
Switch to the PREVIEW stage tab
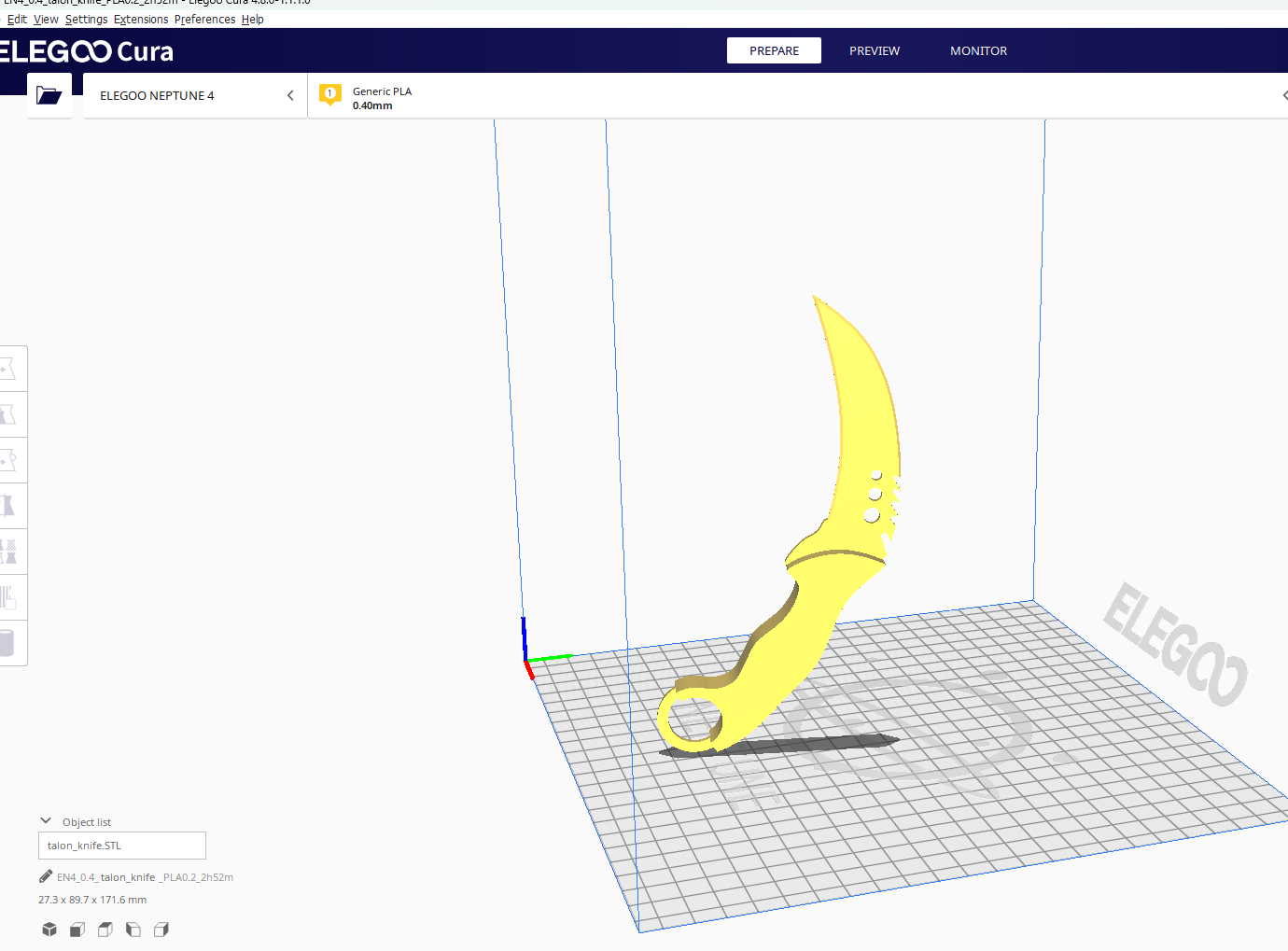click(875, 50)
